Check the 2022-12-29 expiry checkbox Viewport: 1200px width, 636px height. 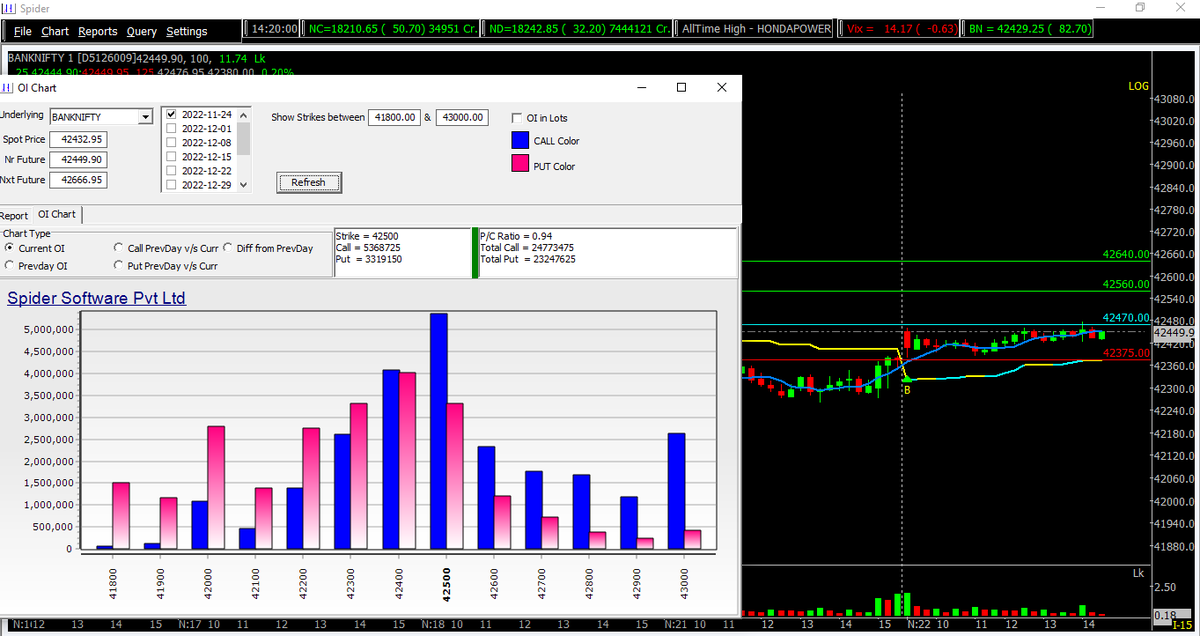tap(171, 185)
